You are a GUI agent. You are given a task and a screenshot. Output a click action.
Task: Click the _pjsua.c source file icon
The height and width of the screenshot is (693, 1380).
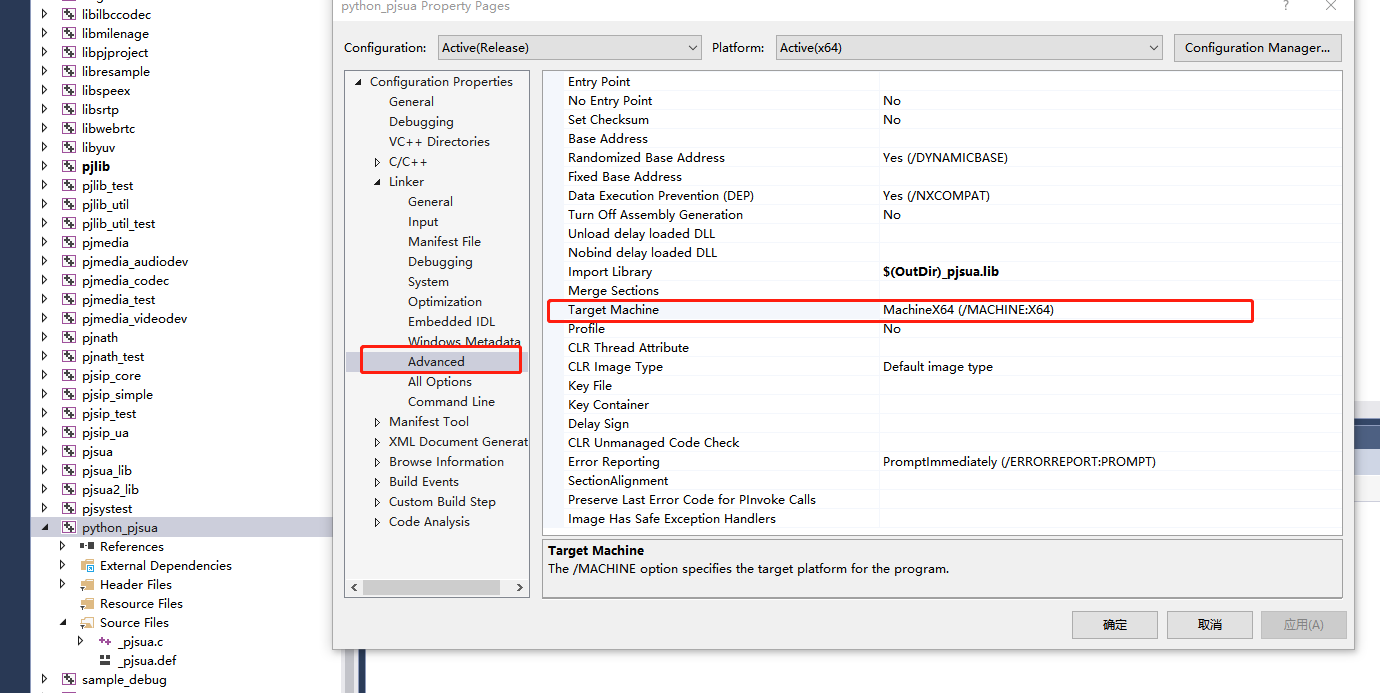105,642
